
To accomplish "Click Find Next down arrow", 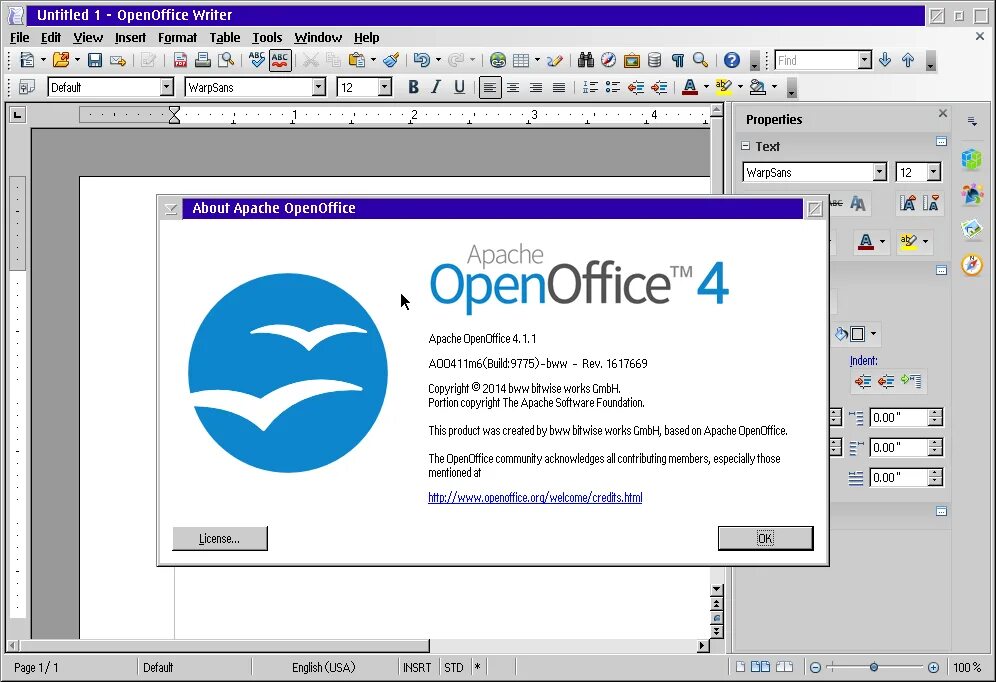I will pos(885,60).
